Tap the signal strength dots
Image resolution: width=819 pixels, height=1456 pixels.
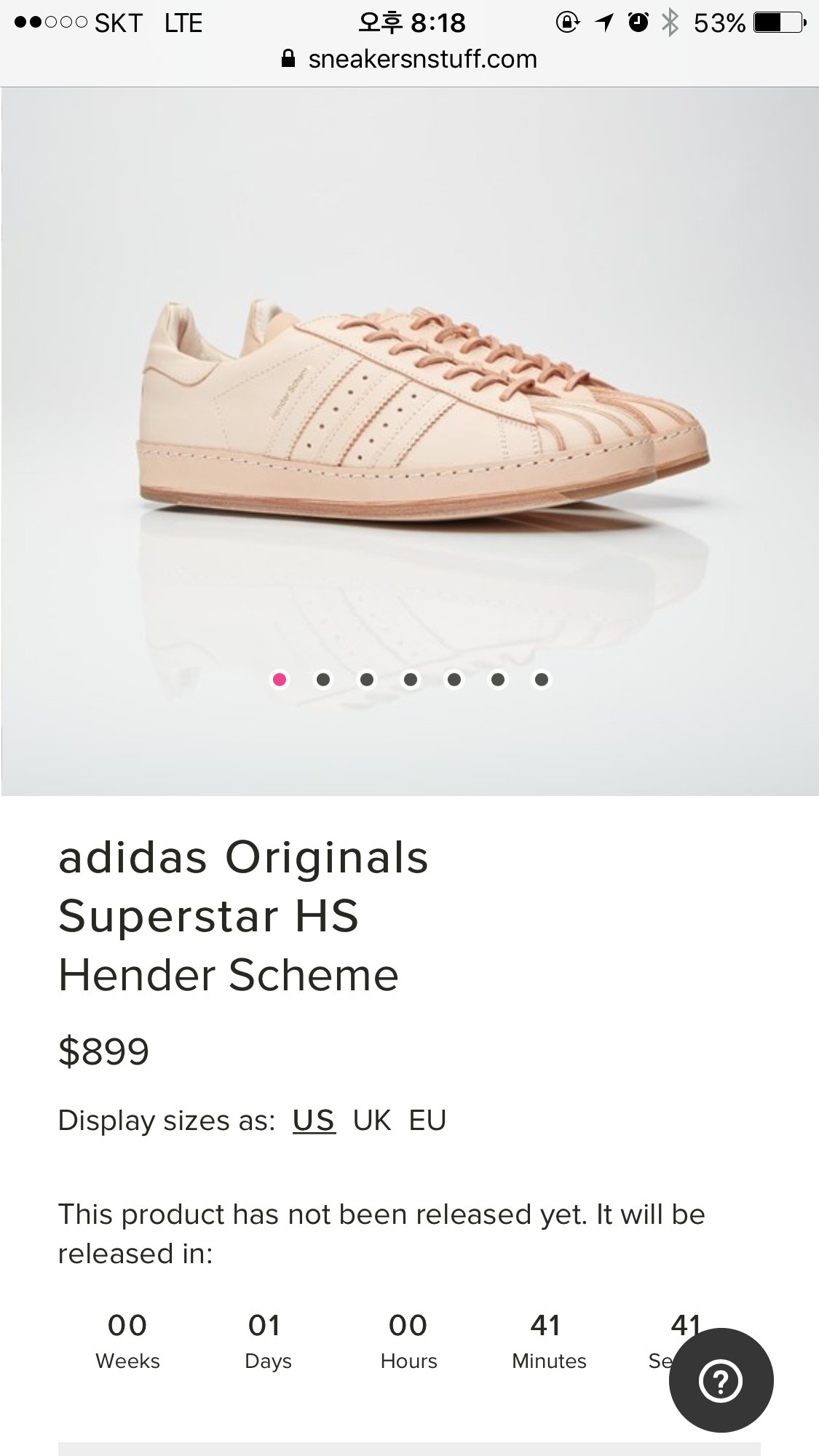coord(51,23)
